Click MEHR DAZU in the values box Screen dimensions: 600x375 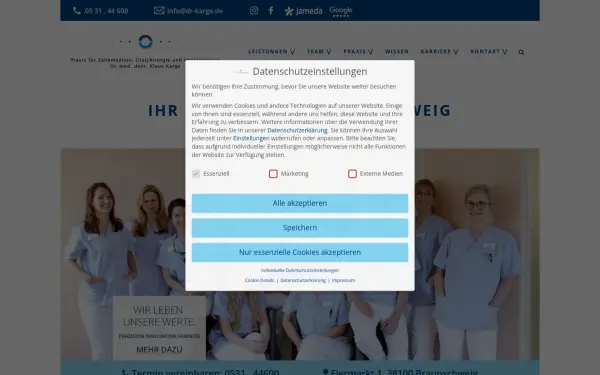click(159, 349)
